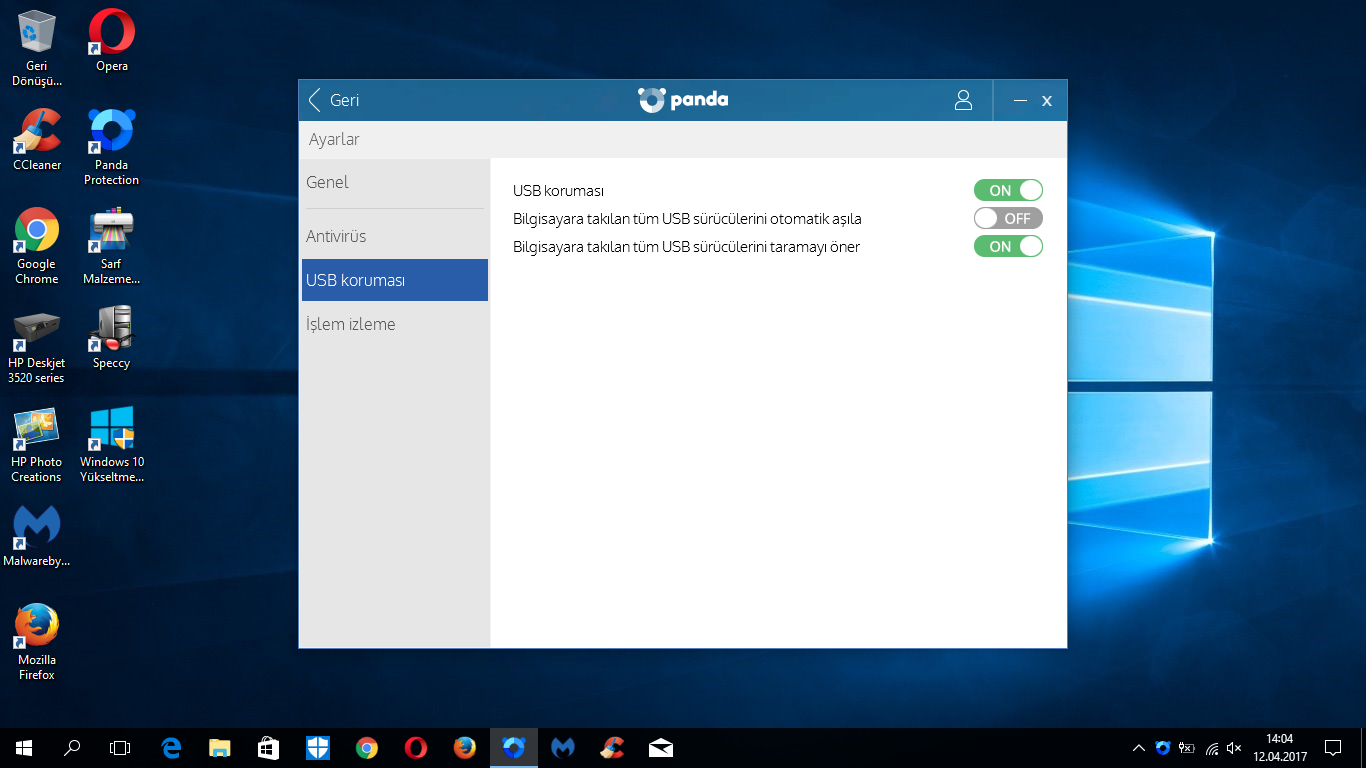Open Wi-Fi network tray icon
This screenshot has height=768, width=1366.
coord(1211,748)
